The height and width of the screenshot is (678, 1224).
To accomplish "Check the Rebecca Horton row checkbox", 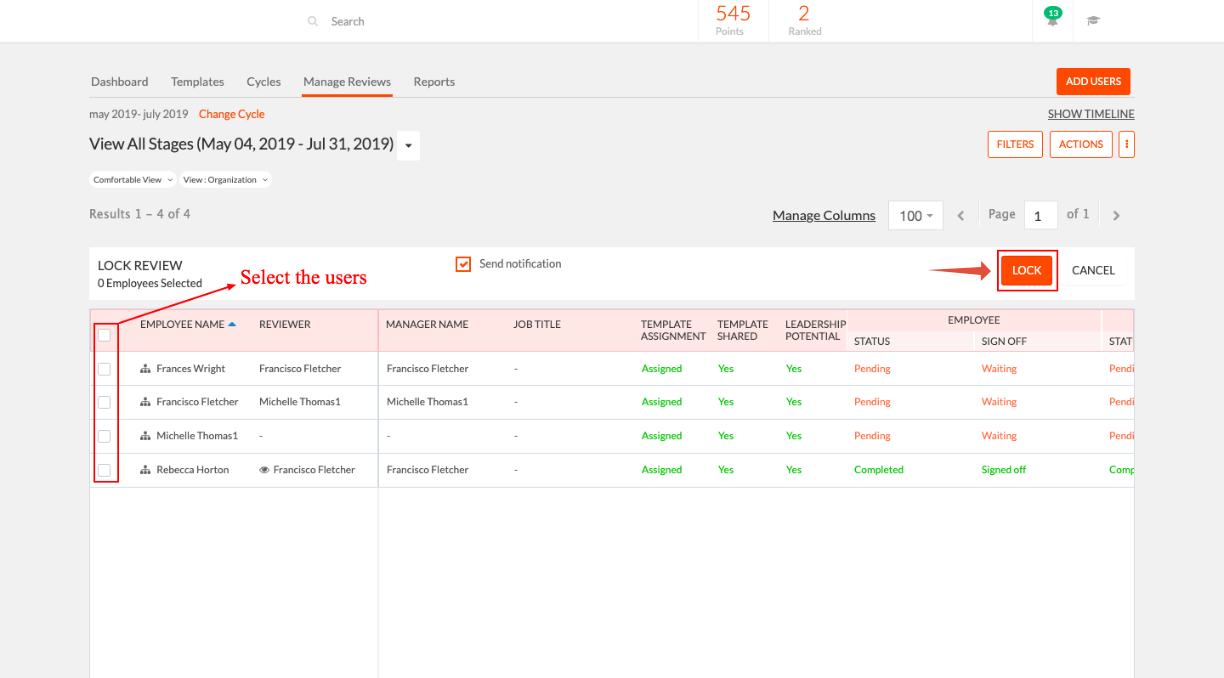I will 104,470.
